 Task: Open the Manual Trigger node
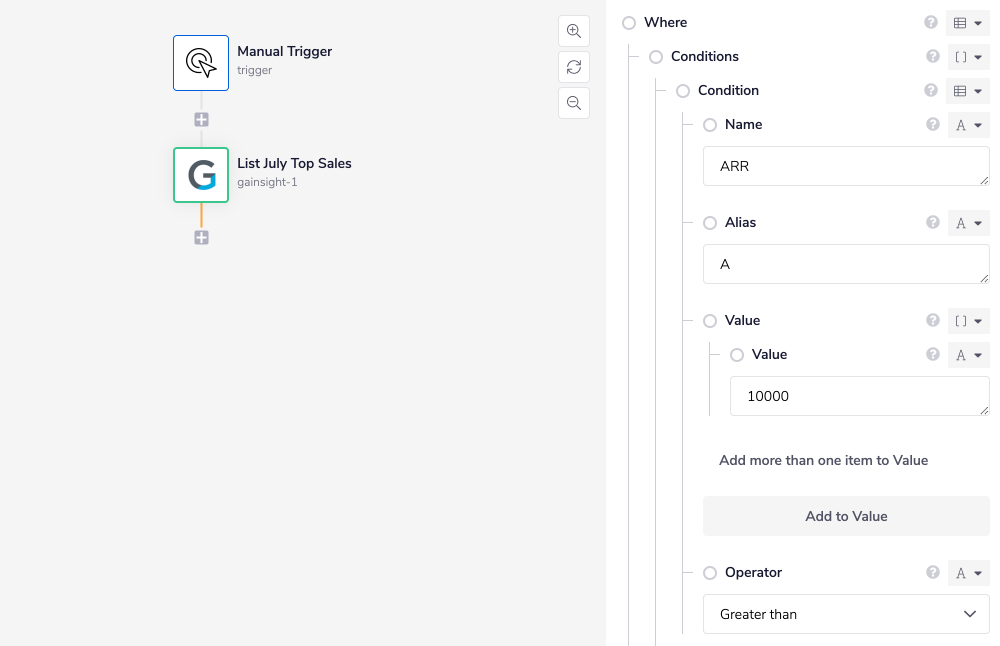click(x=201, y=62)
